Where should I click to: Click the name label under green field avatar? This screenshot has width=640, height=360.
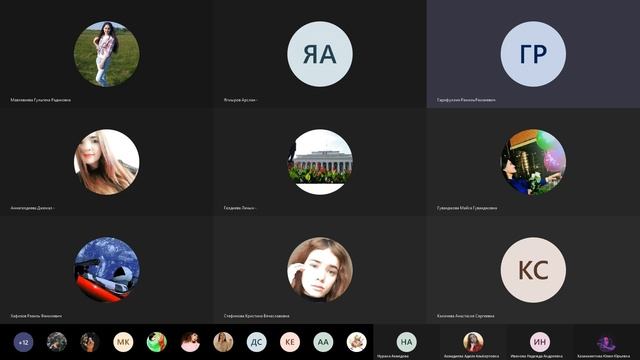coord(40,100)
